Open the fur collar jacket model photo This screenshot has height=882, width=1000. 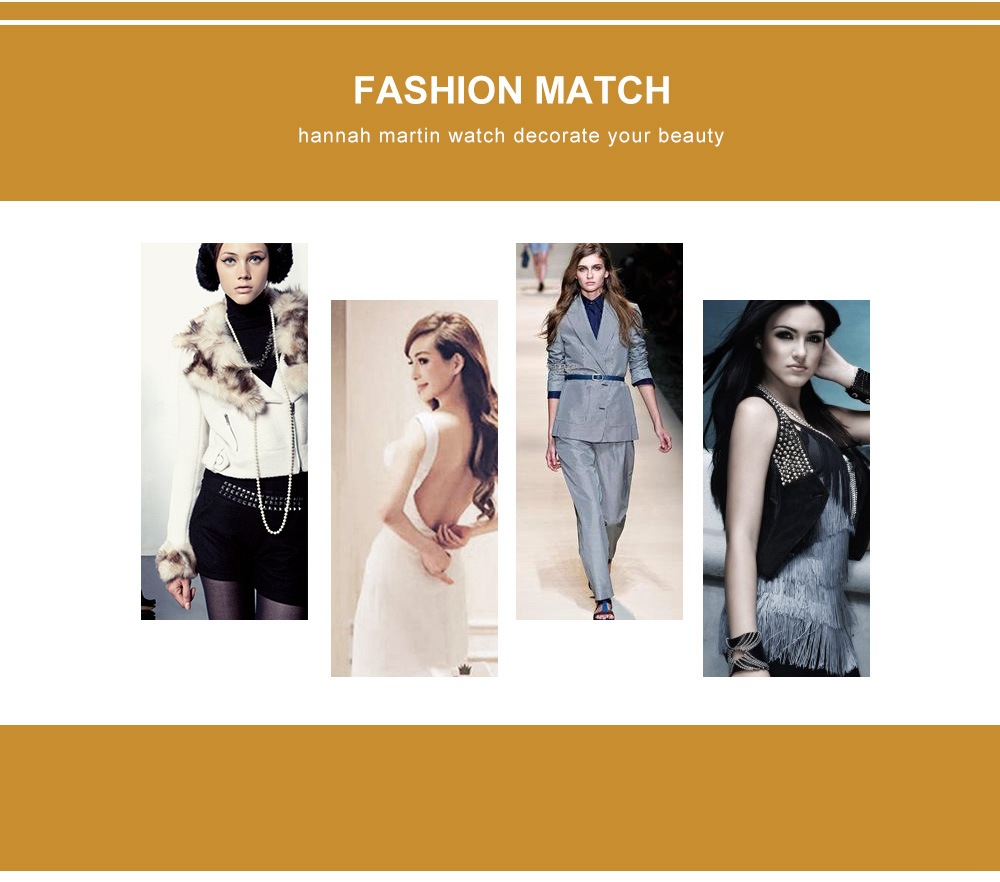point(224,431)
